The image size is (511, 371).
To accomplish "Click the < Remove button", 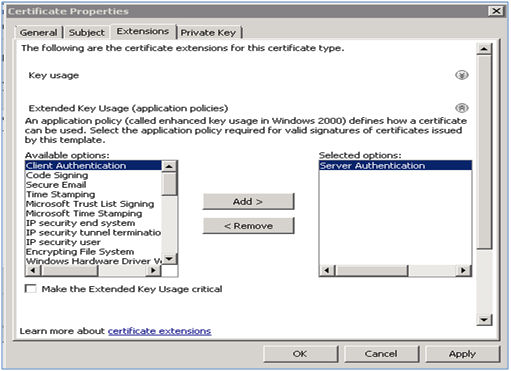I will point(248,226).
